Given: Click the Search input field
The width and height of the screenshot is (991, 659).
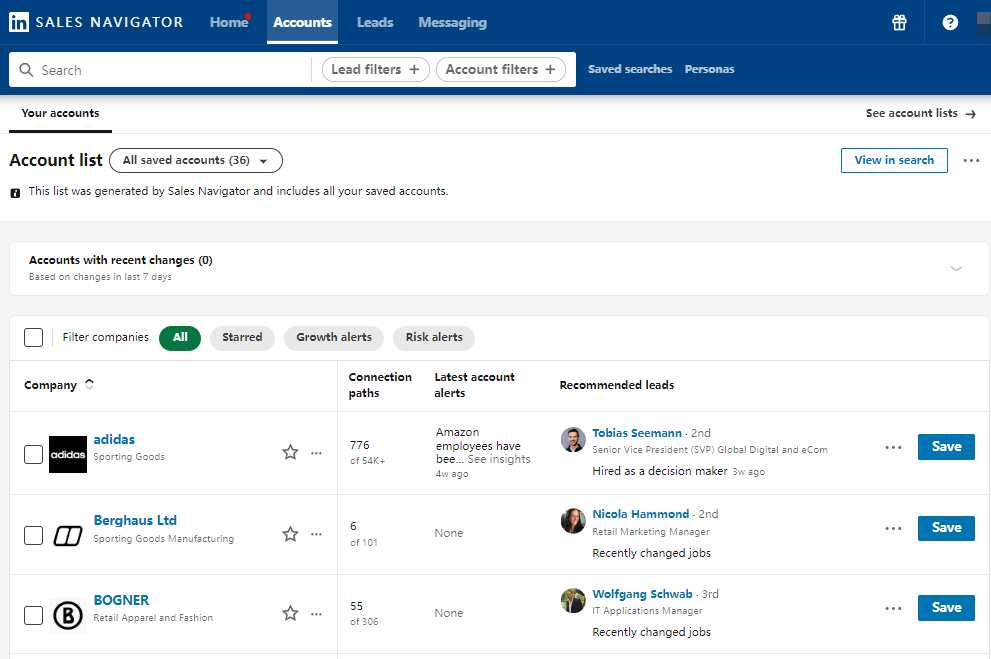Looking at the screenshot, I should (170, 70).
